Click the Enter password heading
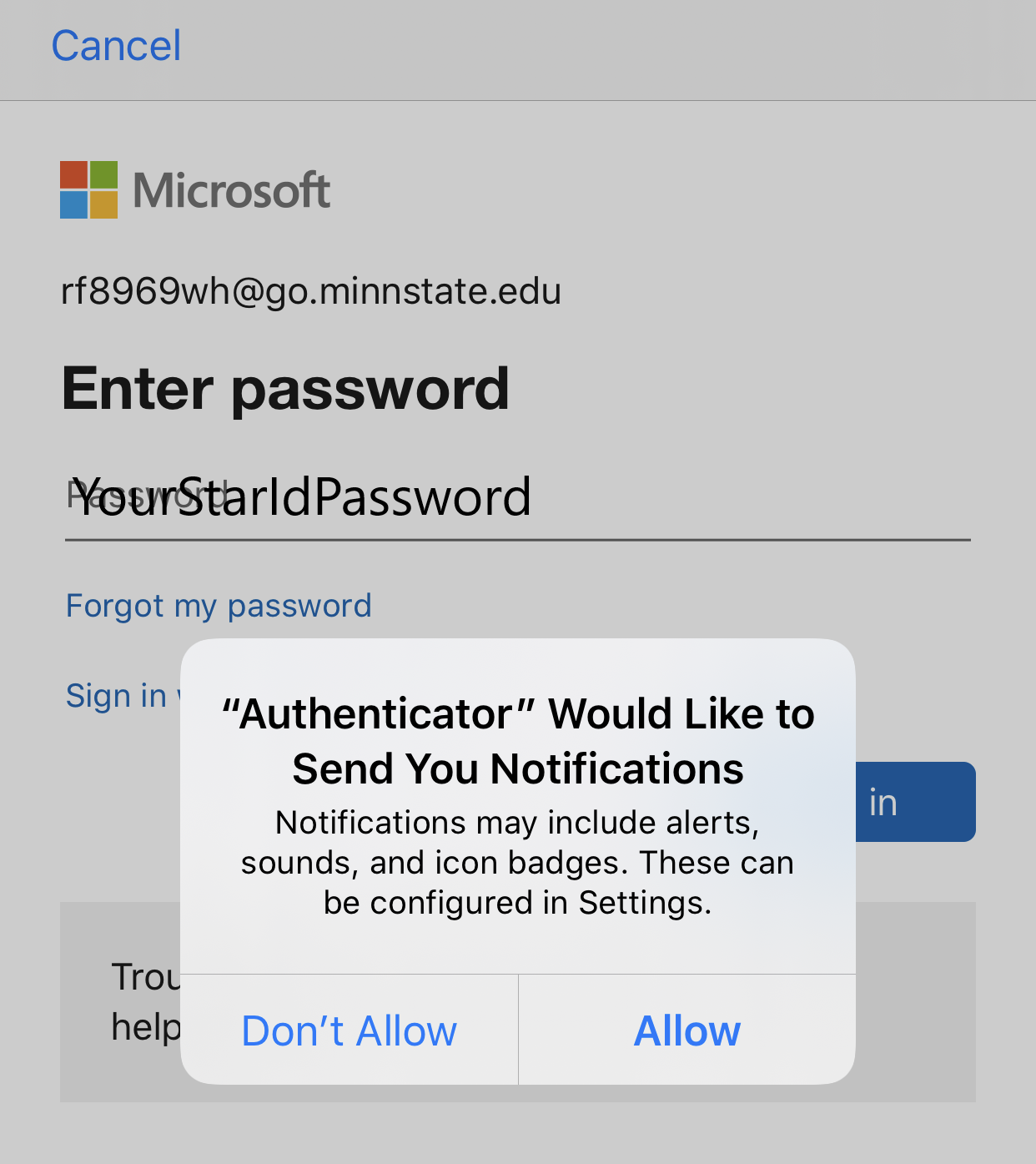Viewport: 1036px width, 1164px height. point(285,389)
